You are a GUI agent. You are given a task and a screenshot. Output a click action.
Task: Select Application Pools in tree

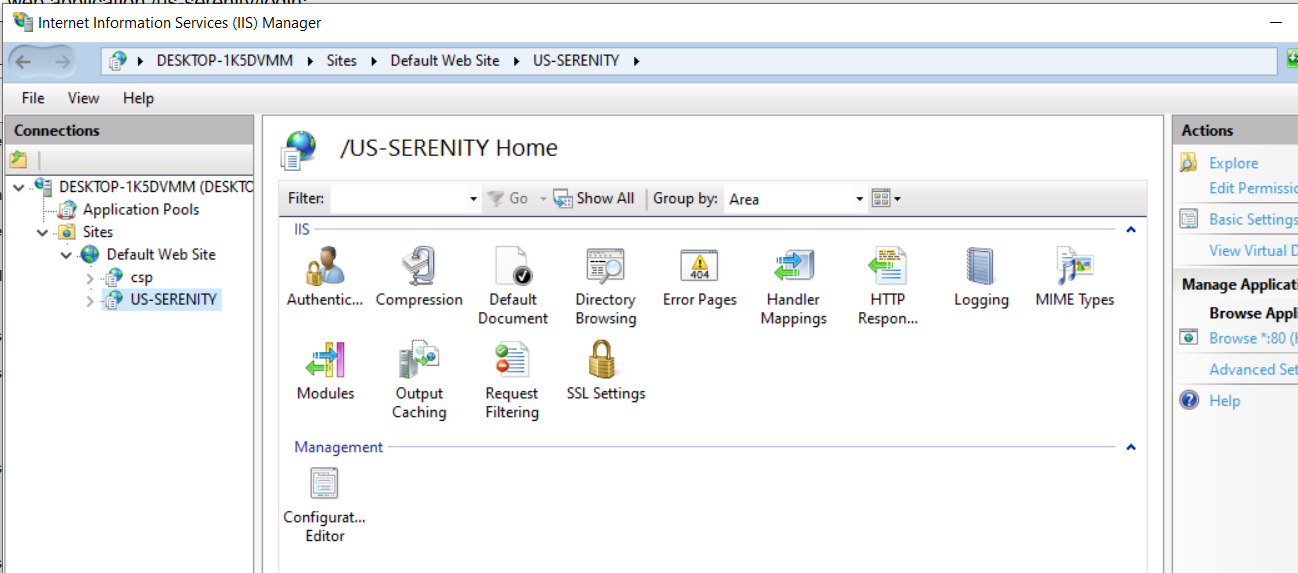(141, 209)
